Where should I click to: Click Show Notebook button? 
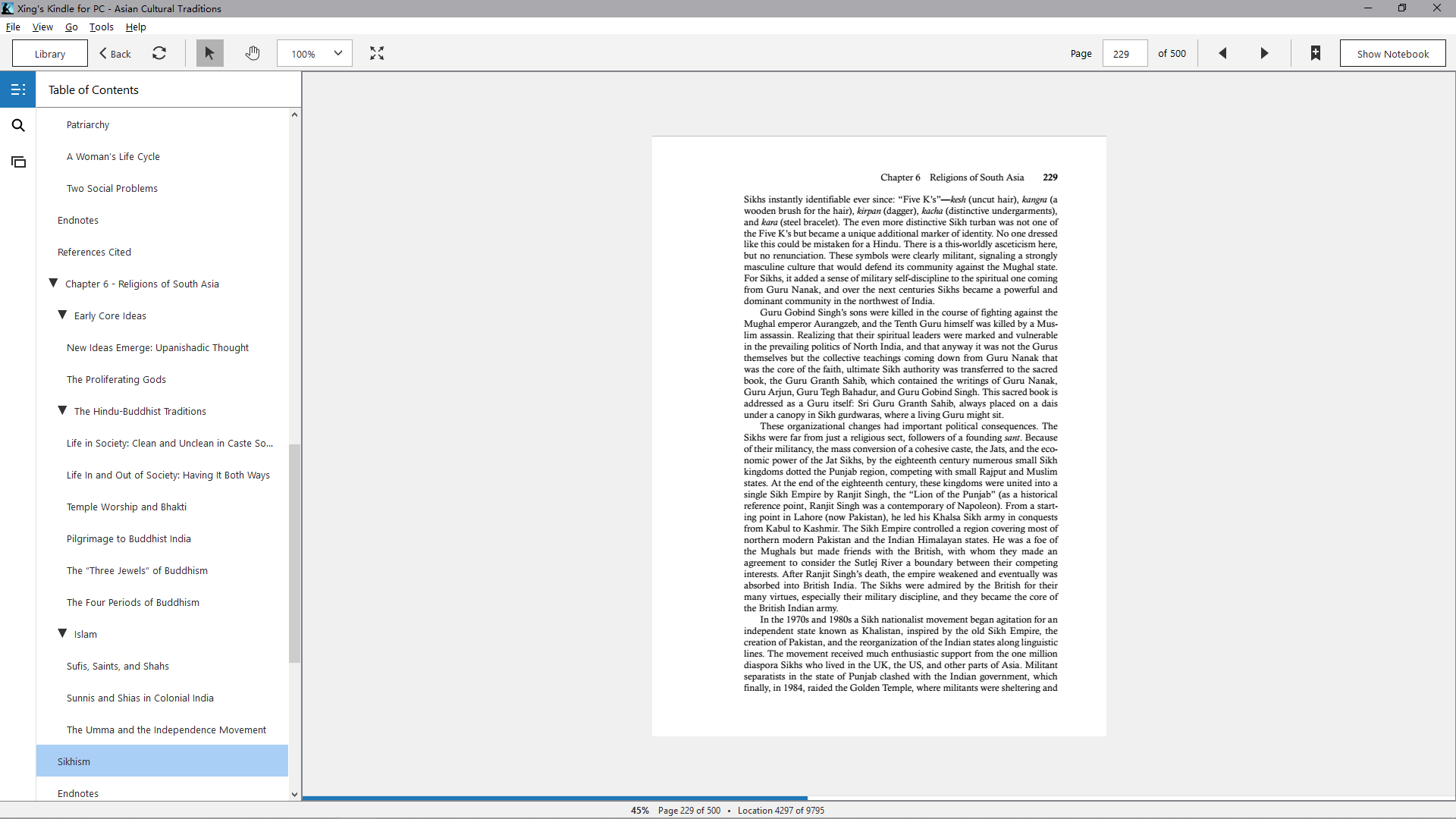click(1392, 53)
